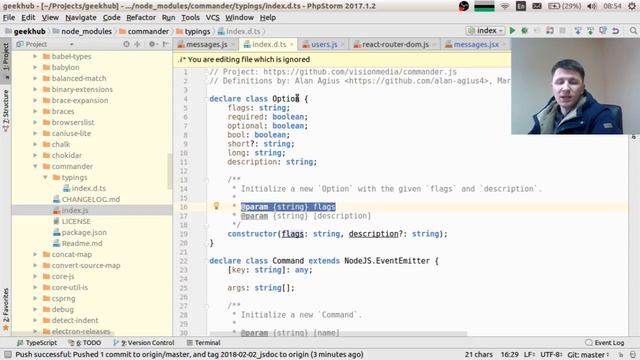Click Git: master branch widget
Screen dimensions: 640x360
(x=588, y=354)
